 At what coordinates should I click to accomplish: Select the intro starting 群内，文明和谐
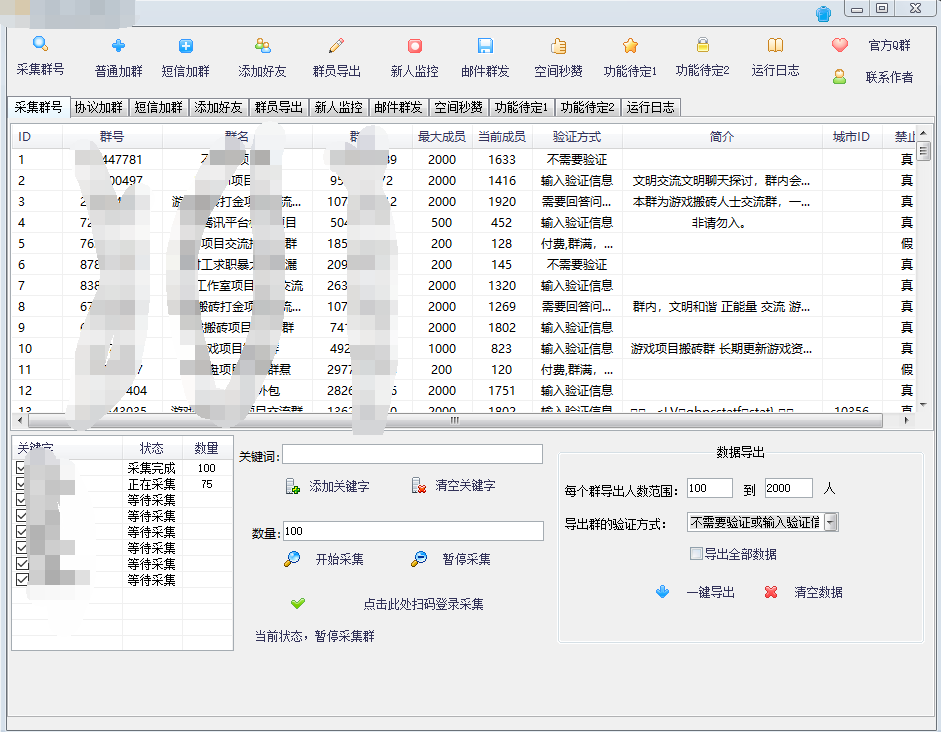(722, 307)
